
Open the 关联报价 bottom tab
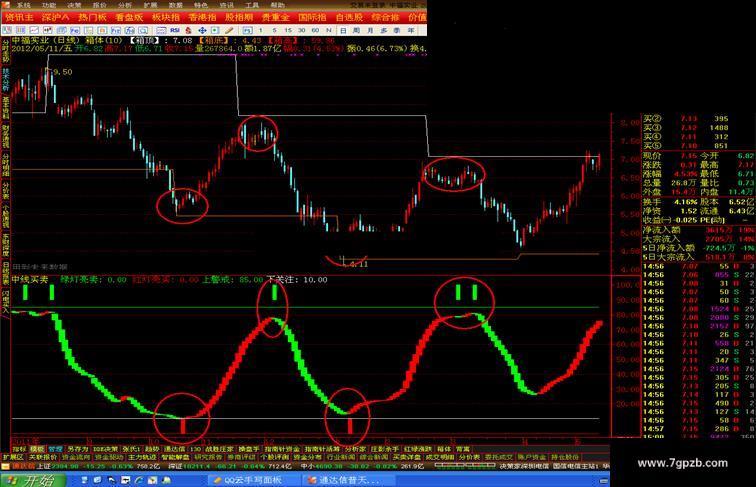(43, 457)
